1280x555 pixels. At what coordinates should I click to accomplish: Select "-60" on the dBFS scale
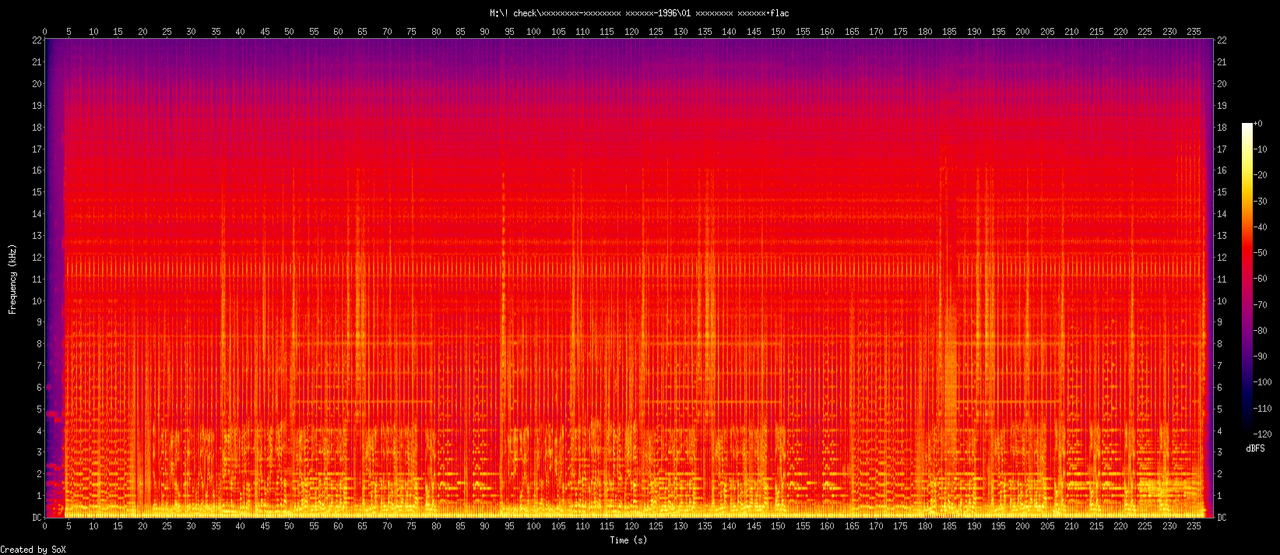(x=1263, y=279)
